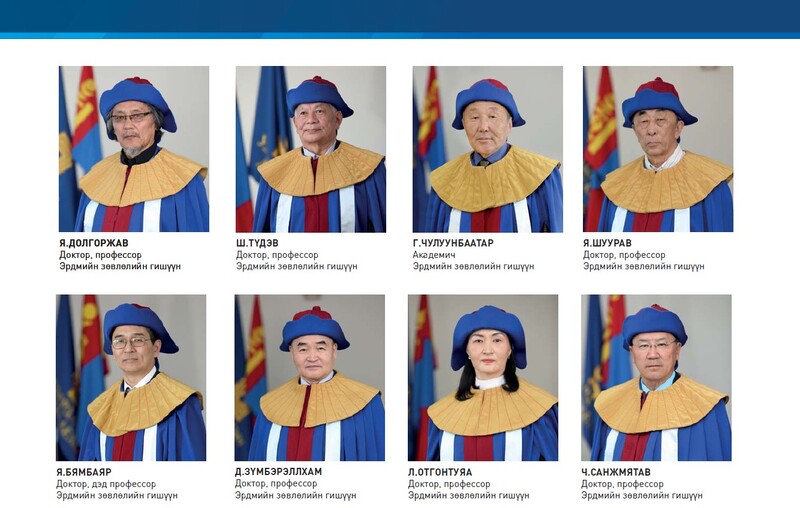
Task: Click Л.Отгонтуяа's portrait photo
Action: pos(483,378)
